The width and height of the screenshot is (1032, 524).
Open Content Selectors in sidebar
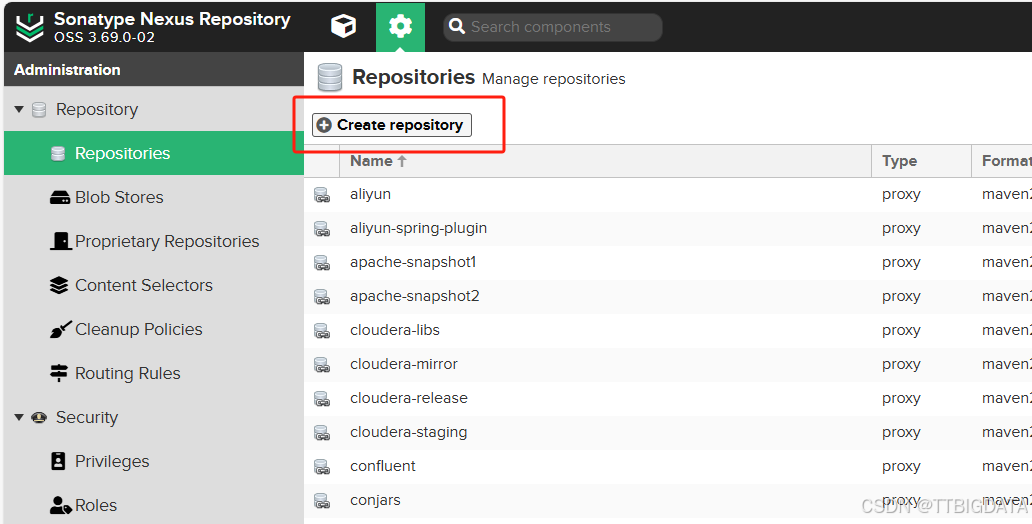pos(154,285)
